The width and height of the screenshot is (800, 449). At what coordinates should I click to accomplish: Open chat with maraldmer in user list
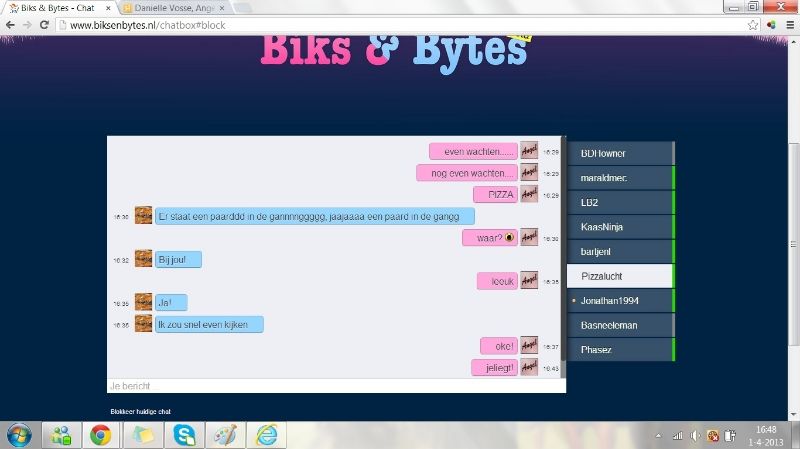pyautogui.click(x=620, y=178)
